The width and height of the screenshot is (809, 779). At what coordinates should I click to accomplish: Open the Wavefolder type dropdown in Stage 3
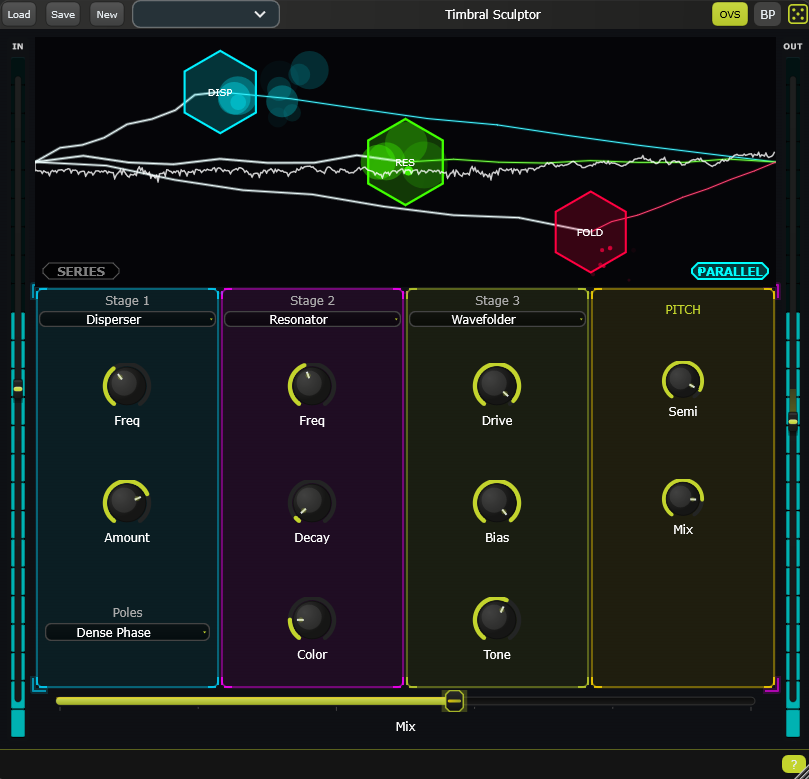[497, 319]
